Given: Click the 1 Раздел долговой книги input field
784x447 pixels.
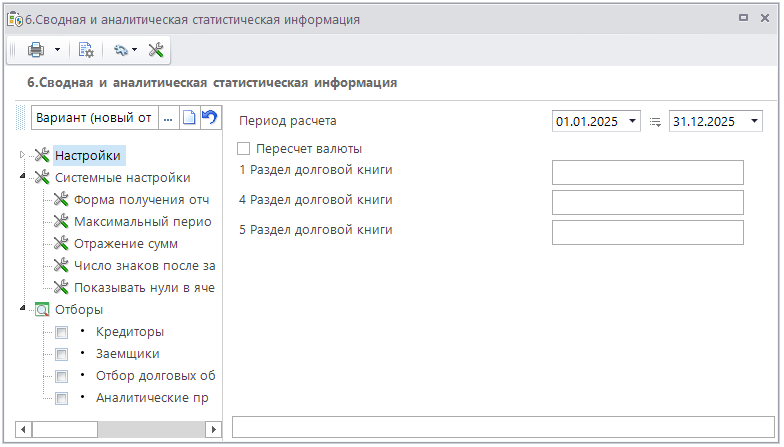Looking at the screenshot, I should [647, 172].
